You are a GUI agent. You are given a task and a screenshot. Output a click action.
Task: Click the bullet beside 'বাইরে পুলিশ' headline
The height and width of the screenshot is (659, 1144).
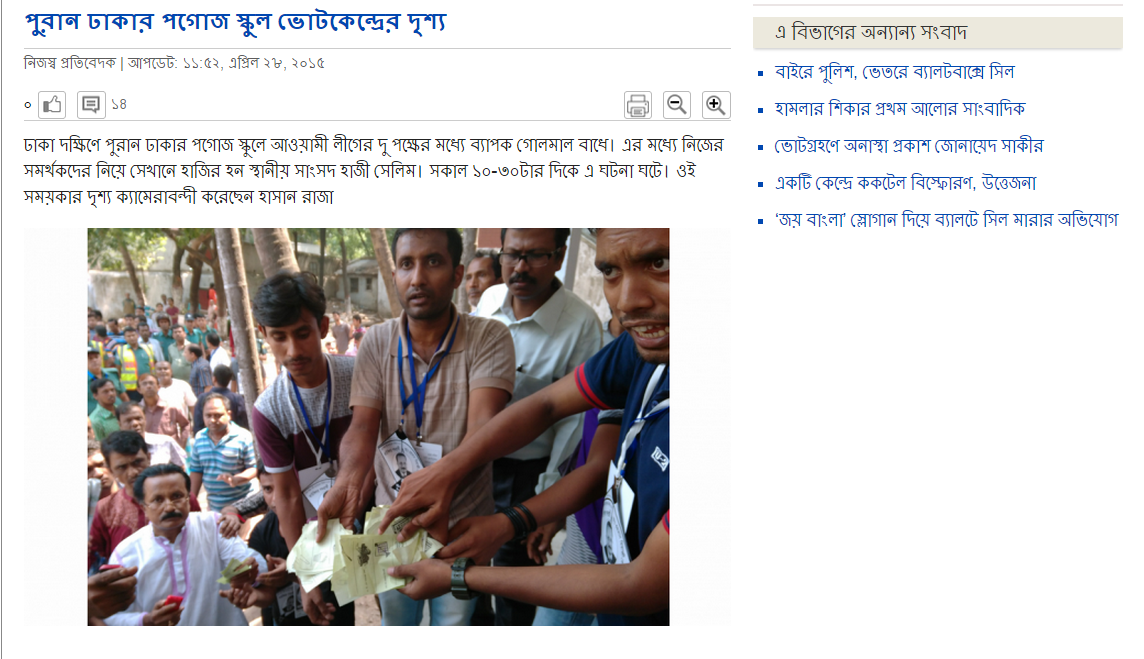point(761,73)
